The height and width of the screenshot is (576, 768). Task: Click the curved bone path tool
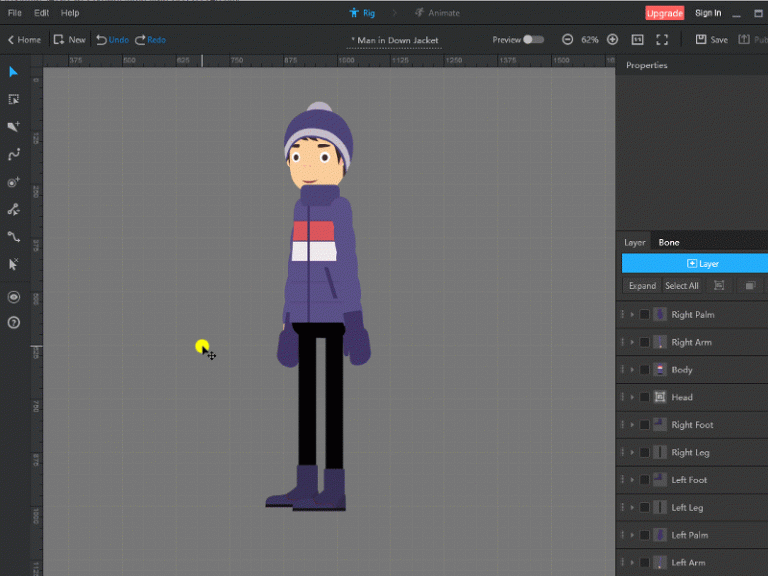[x=14, y=155]
